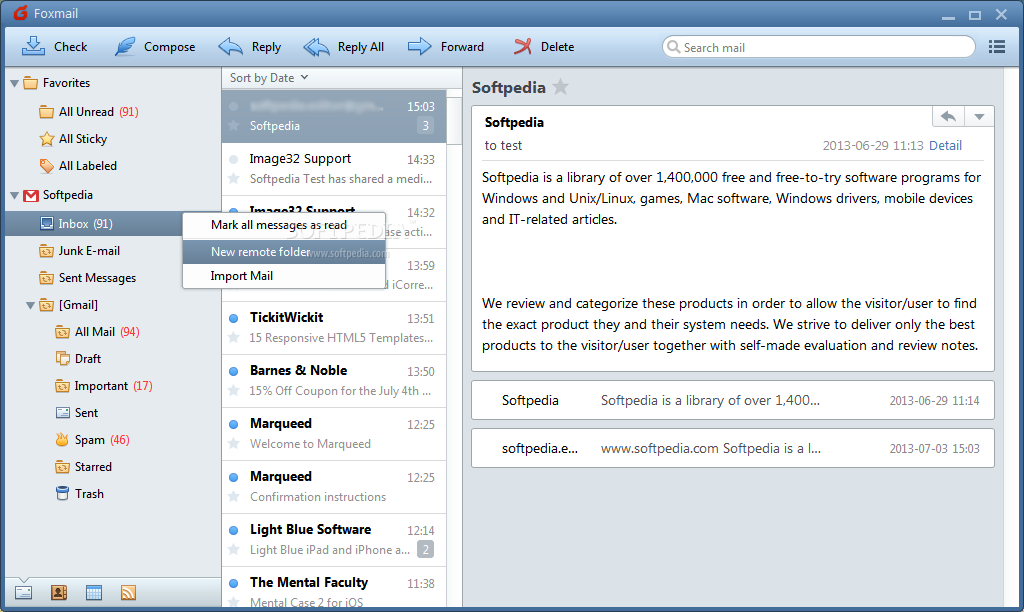
Task: Open the Draft folder
Action: click(x=78, y=359)
